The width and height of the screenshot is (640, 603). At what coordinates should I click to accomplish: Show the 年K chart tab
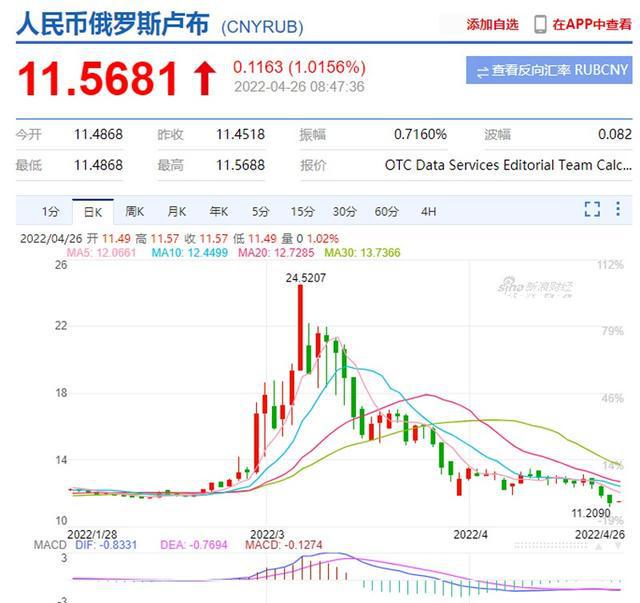(x=219, y=211)
